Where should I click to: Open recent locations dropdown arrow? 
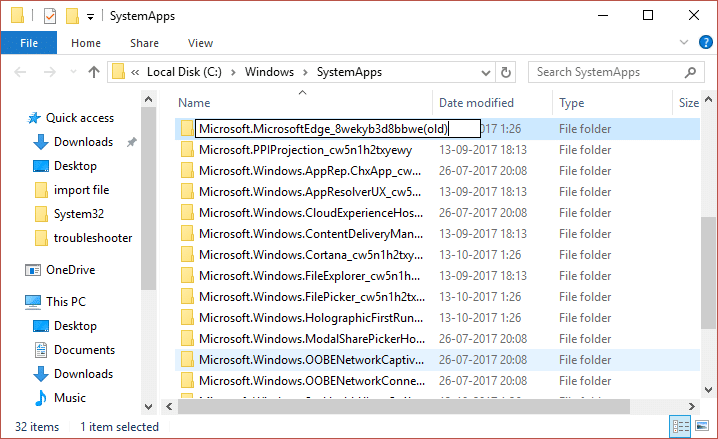[73, 72]
